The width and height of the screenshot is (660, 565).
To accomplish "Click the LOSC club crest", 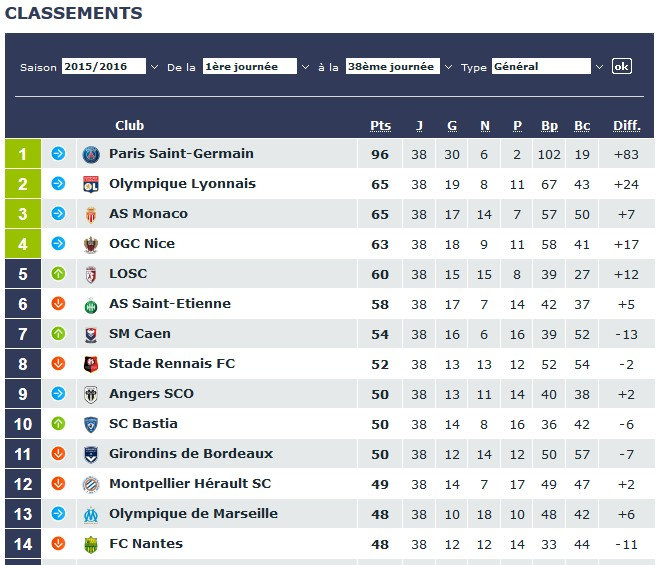I will click(91, 274).
